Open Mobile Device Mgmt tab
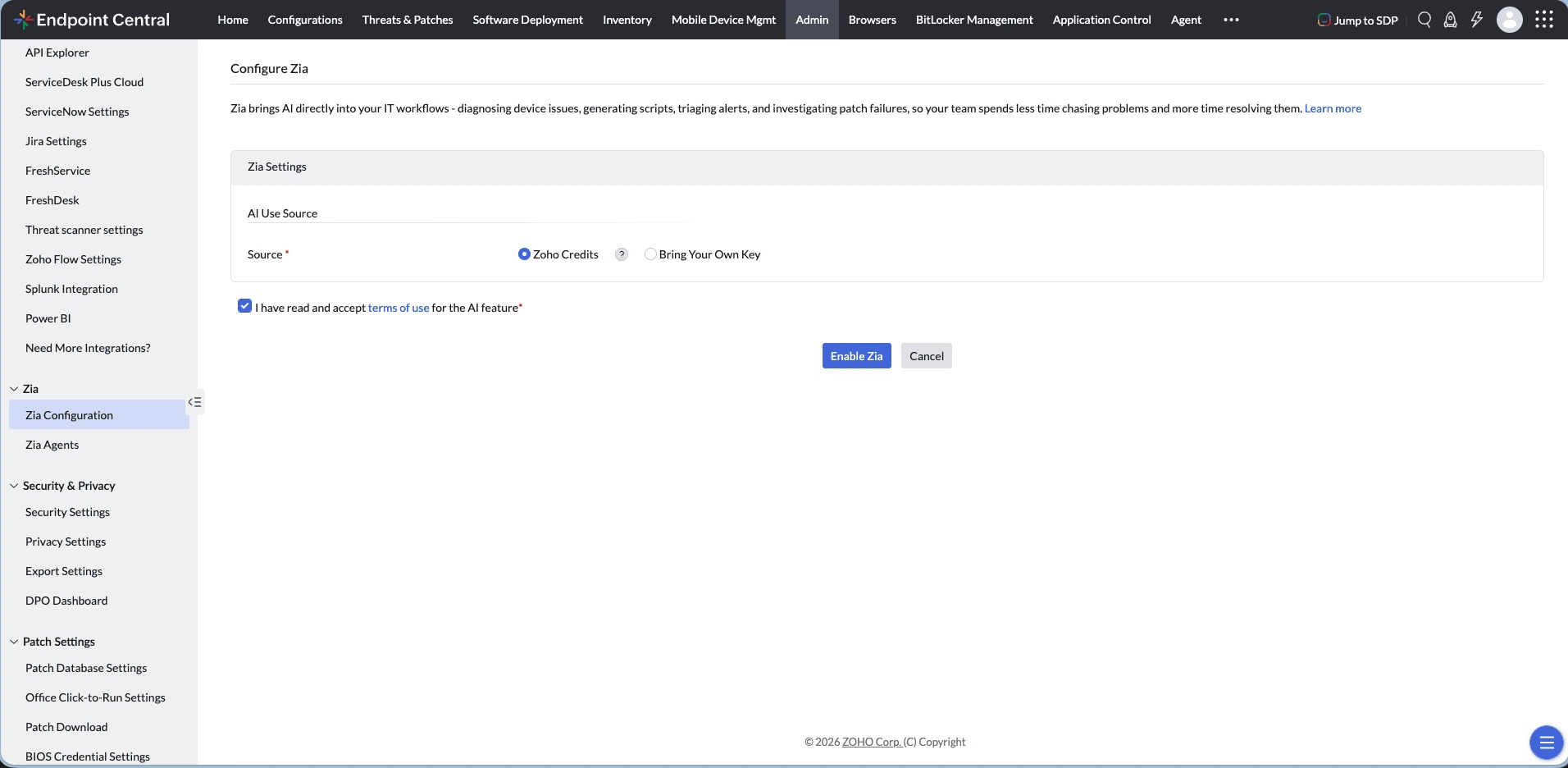This screenshot has height=768, width=1568. tap(723, 20)
